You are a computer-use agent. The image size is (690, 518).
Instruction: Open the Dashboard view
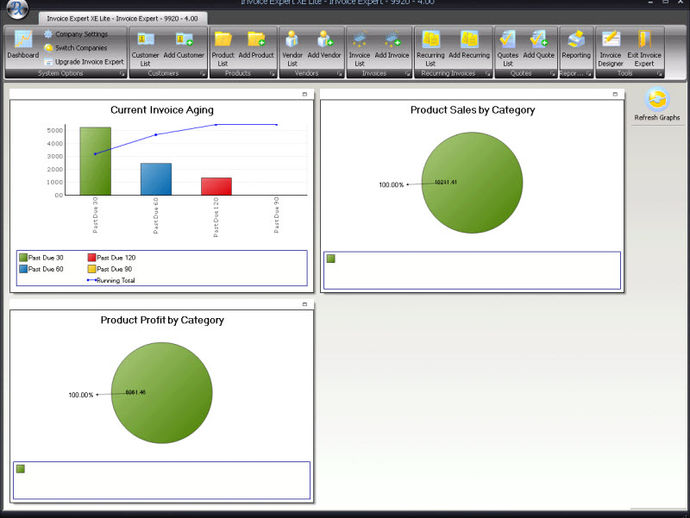[x=23, y=44]
